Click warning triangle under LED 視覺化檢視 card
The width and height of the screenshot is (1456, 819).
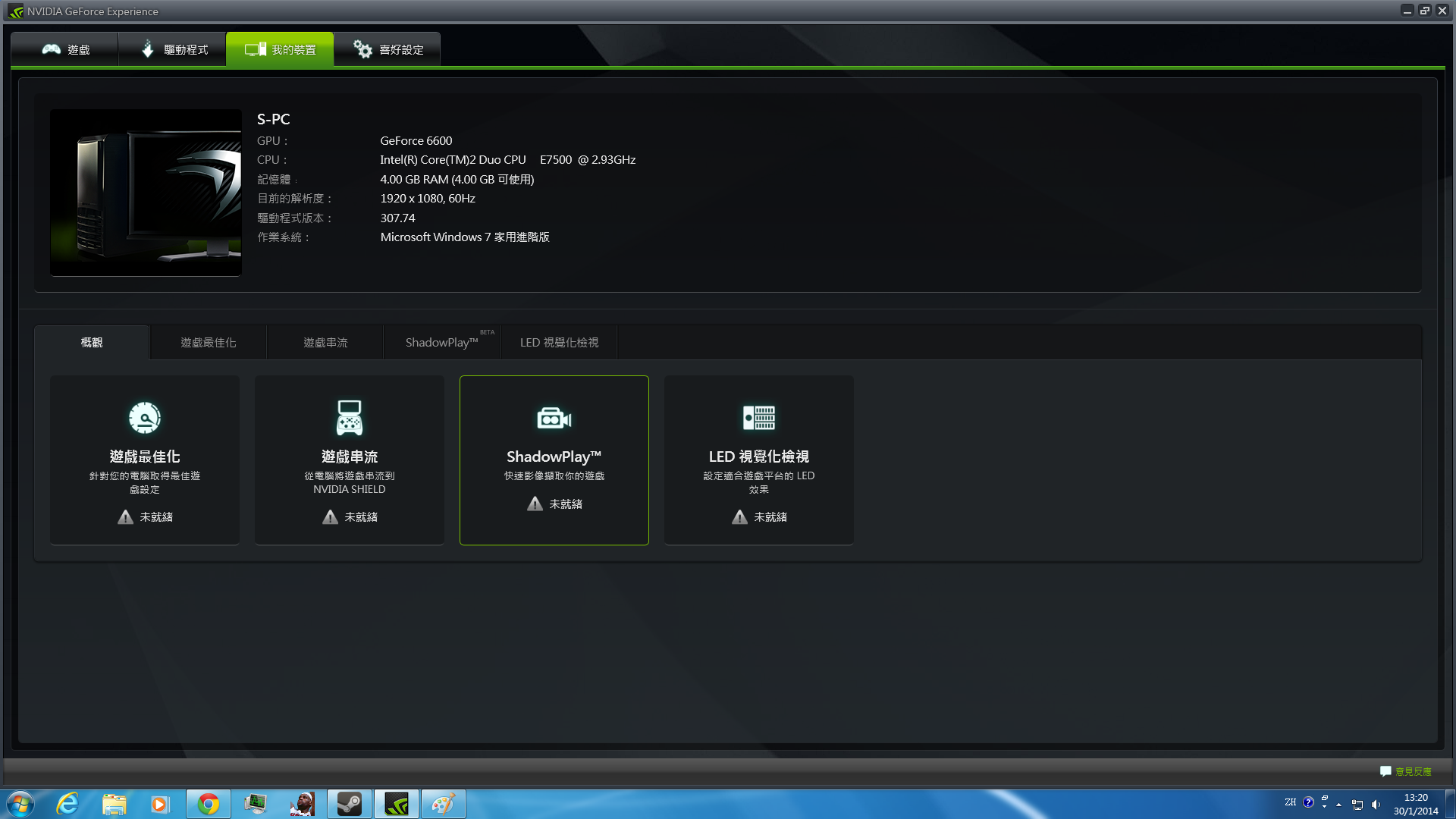740,517
